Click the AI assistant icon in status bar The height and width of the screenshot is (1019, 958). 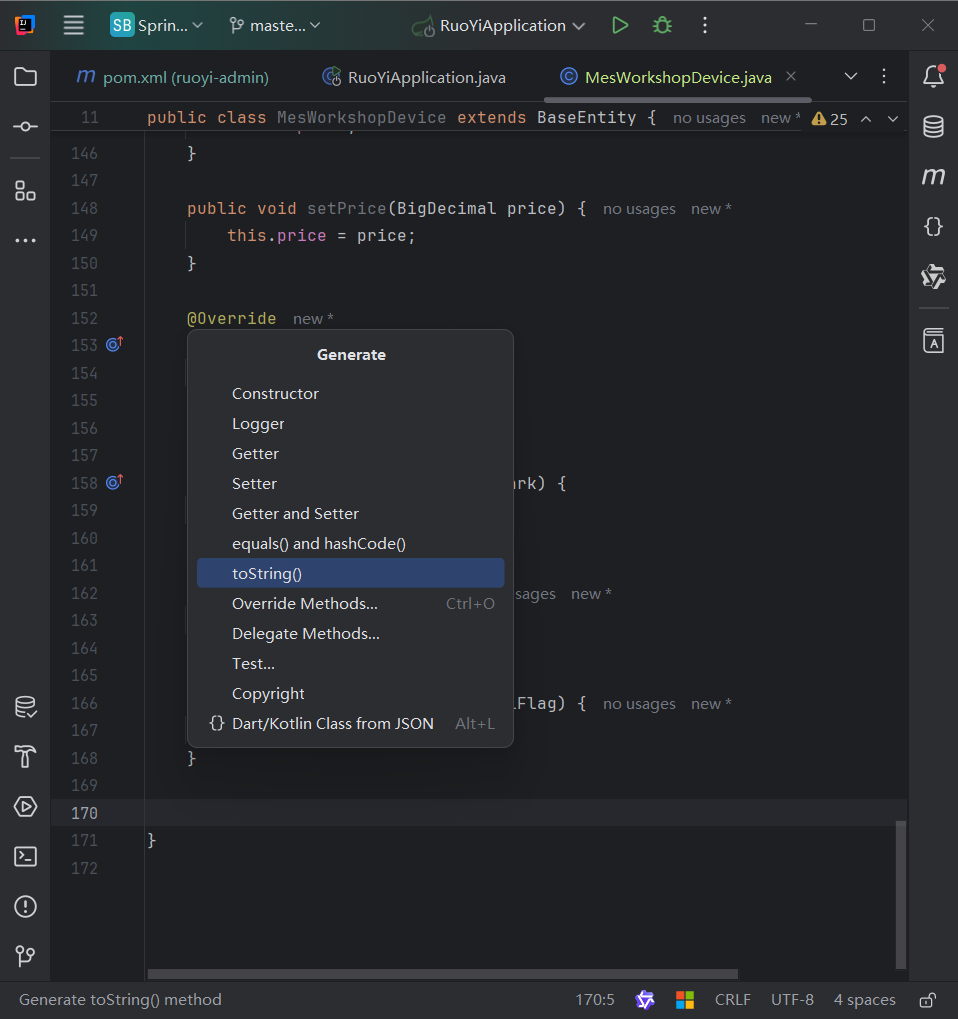(x=645, y=1000)
